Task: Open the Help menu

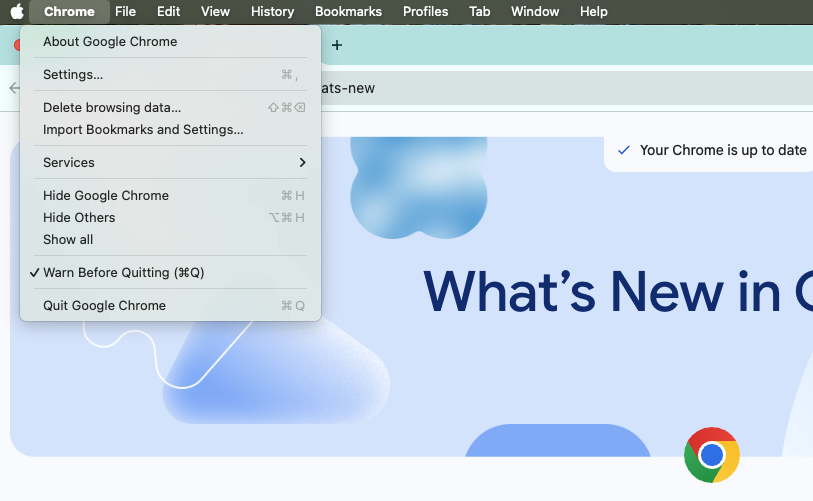Action: 594,11
